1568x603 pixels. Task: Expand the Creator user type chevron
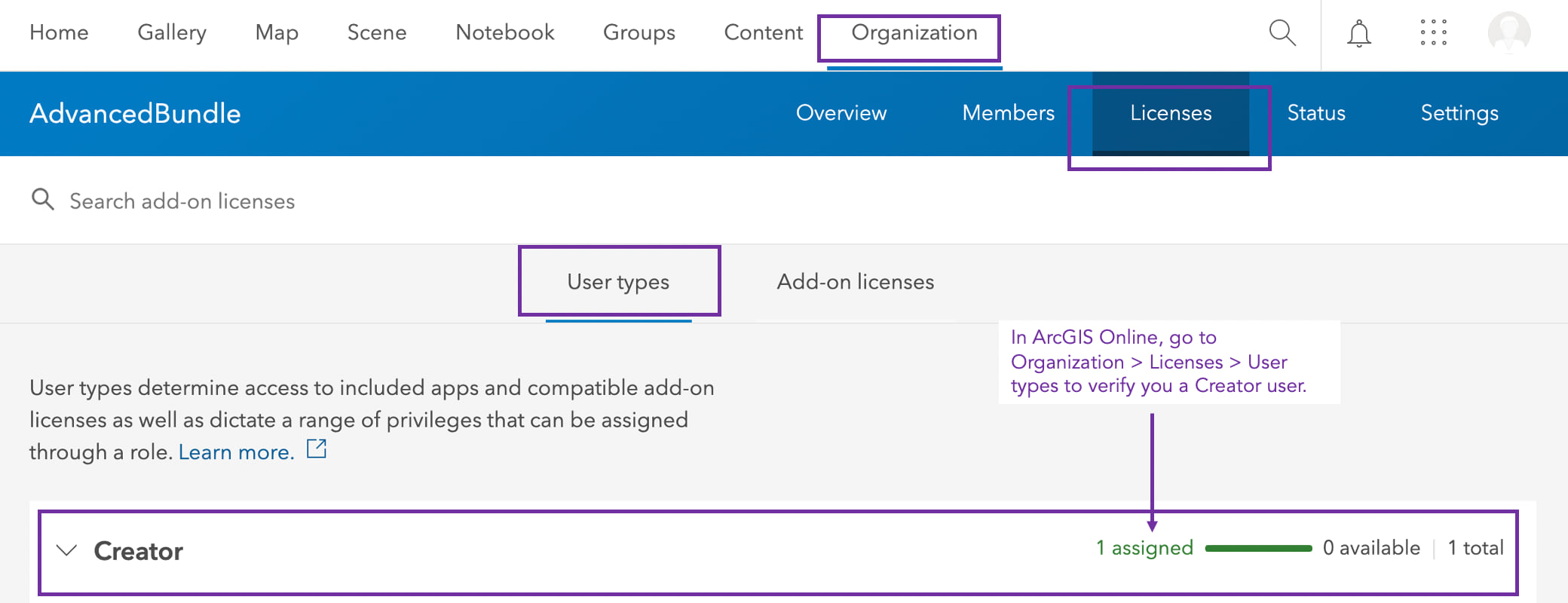[67, 550]
